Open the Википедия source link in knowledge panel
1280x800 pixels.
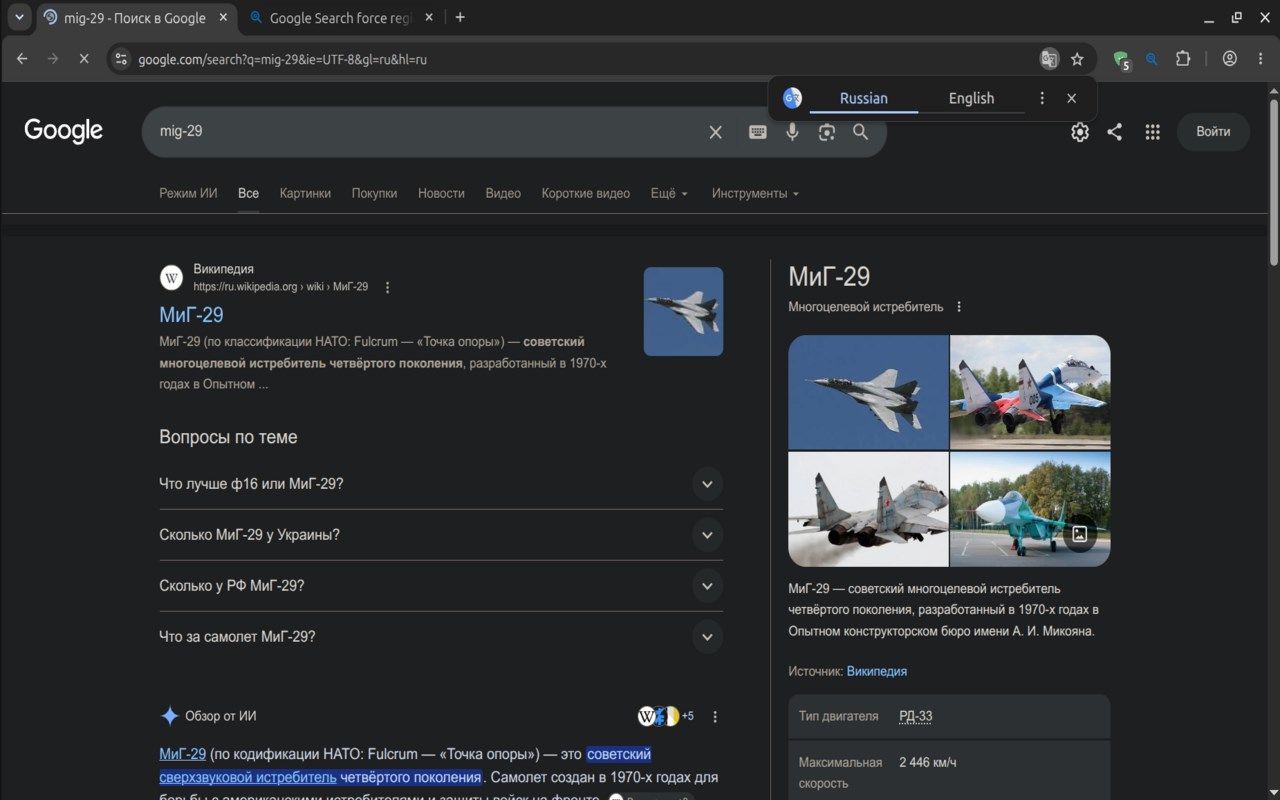(x=877, y=671)
